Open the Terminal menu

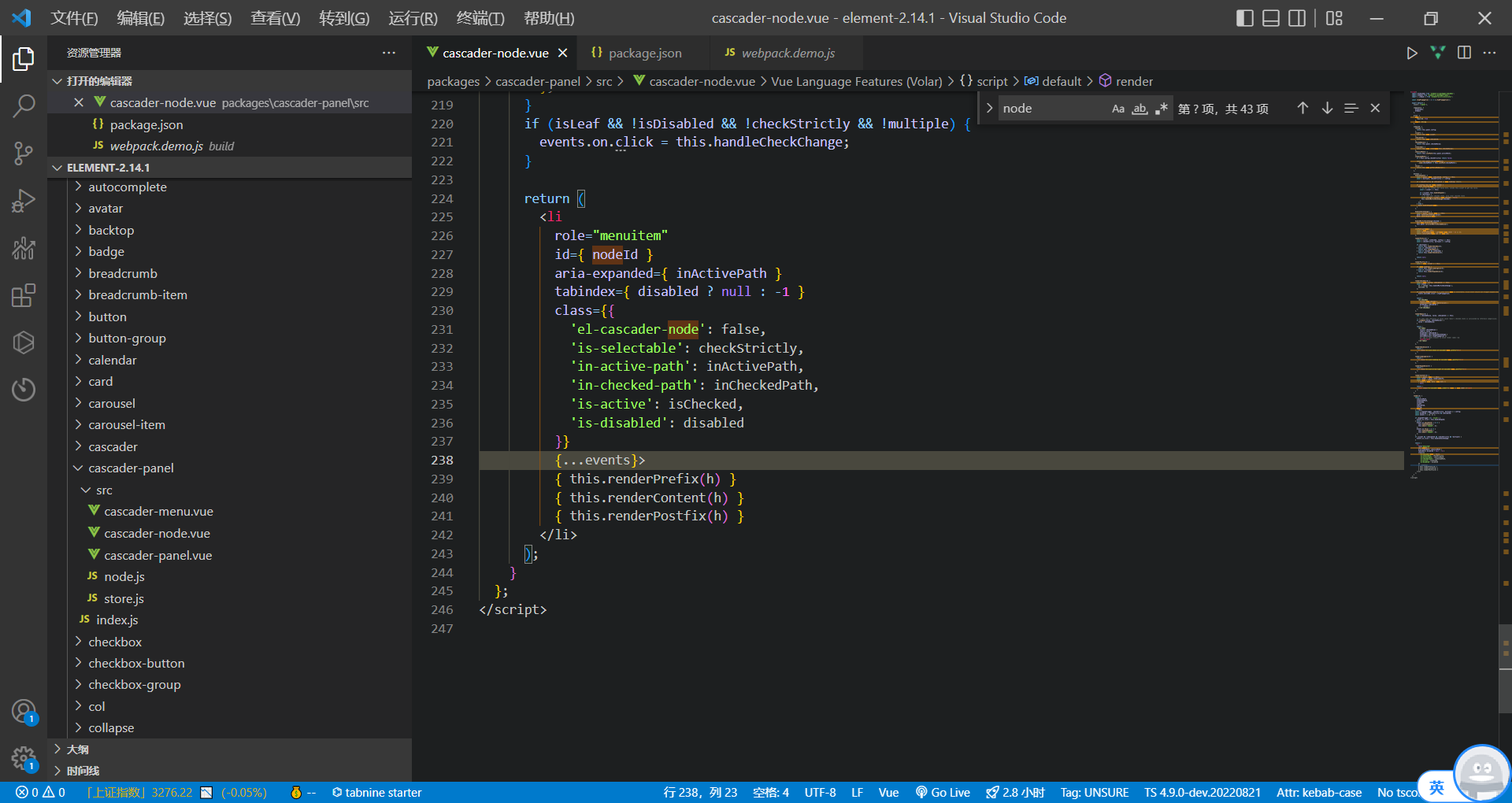pos(480,18)
